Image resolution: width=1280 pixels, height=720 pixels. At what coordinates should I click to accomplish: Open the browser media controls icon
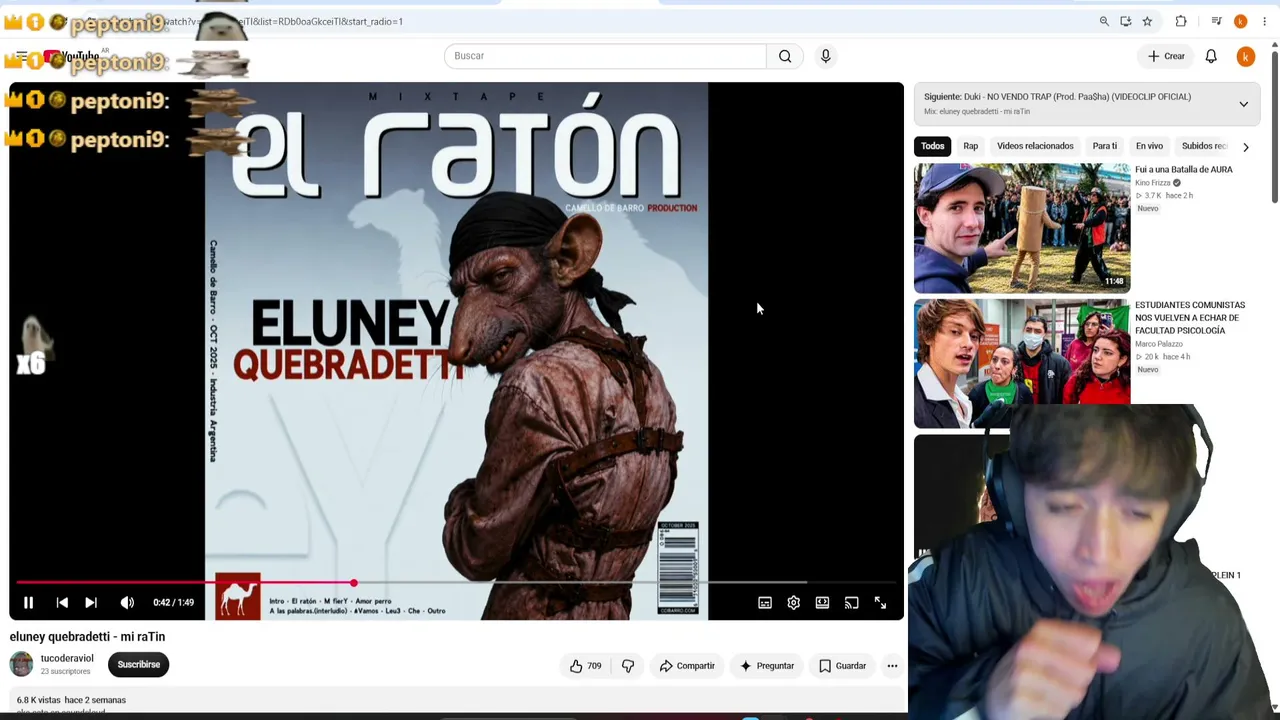click(1216, 21)
